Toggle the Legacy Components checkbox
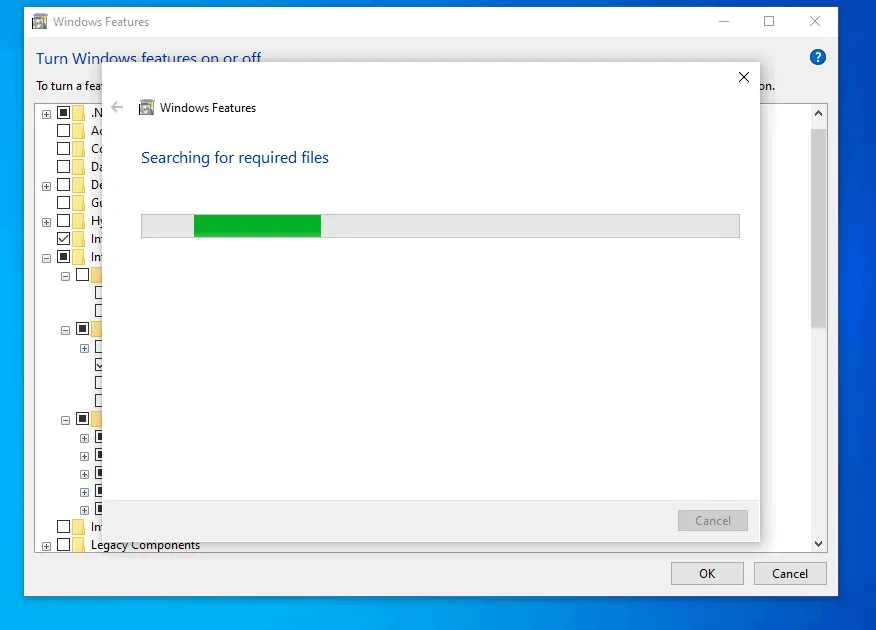The width and height of the screenshot is (876, 630). [x=64, y=545]
